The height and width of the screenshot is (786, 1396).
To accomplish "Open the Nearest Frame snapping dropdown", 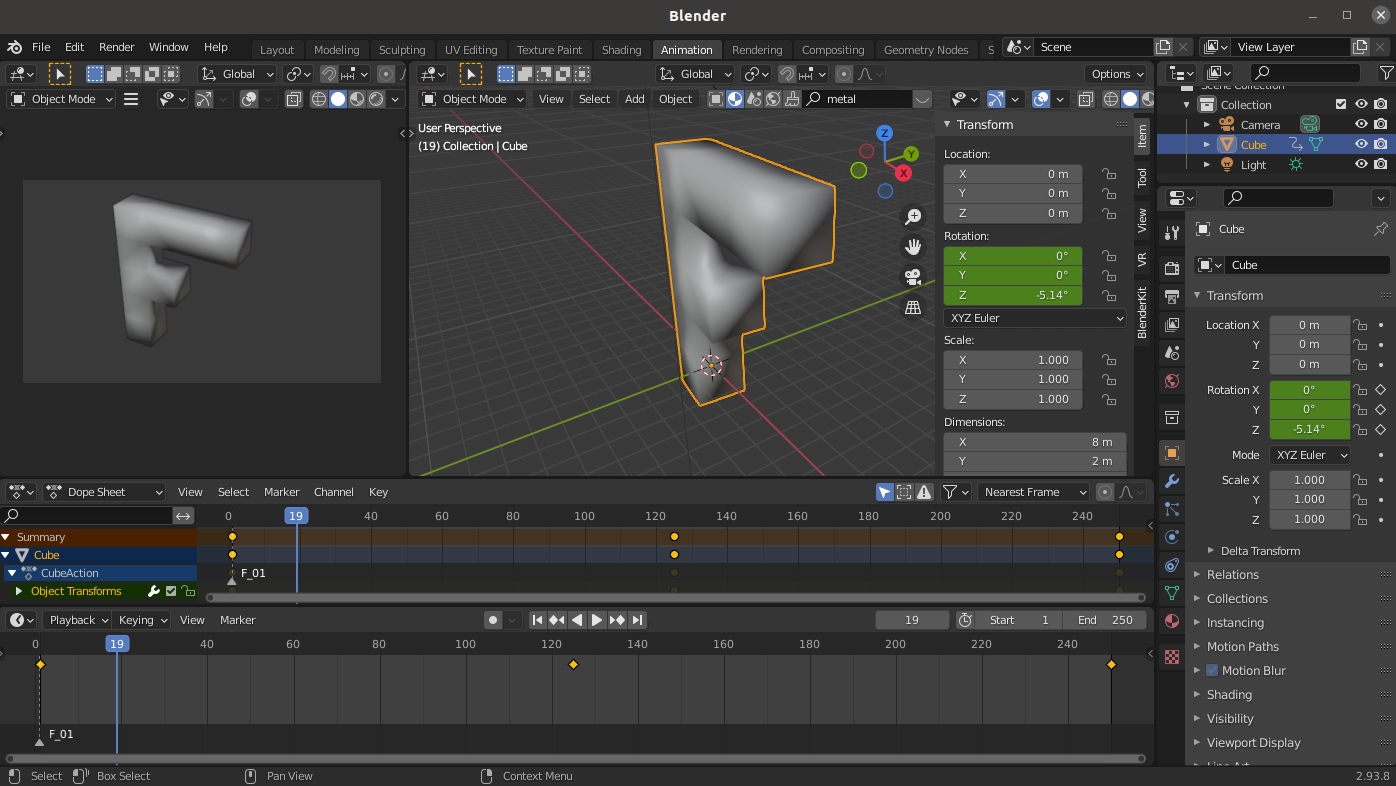I will click(x=1033, y=492).
